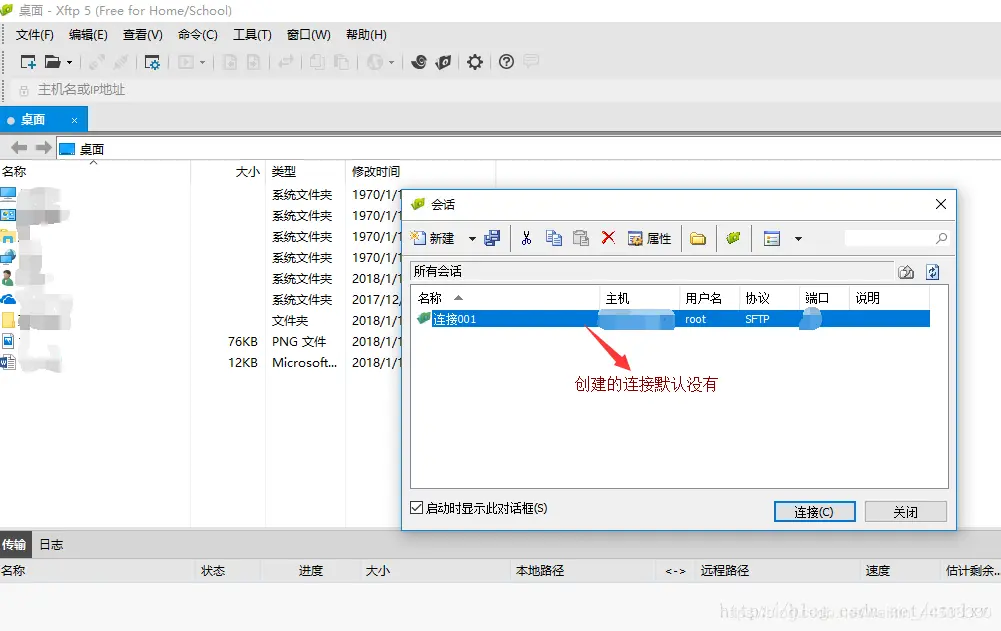The height and width of the screenshot is (631, 1001).
Task: Expand the 新建 dropdown arrow
Action: click(472, 239)
